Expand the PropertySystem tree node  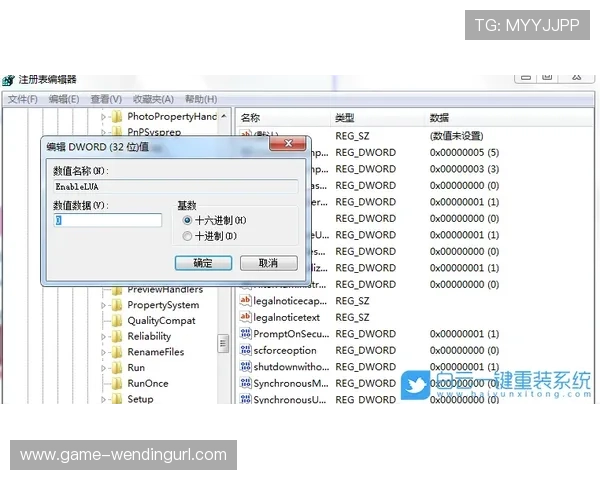point(103,305)
